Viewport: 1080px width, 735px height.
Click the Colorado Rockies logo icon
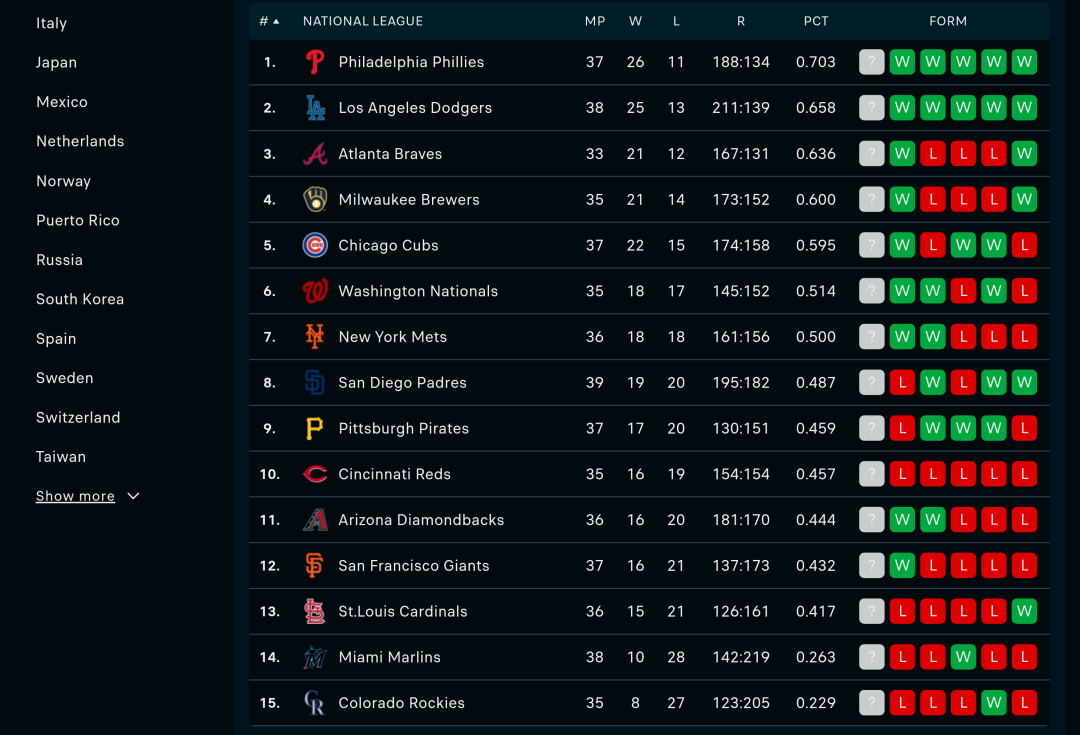pyautogui.click(x=315, y=703)
